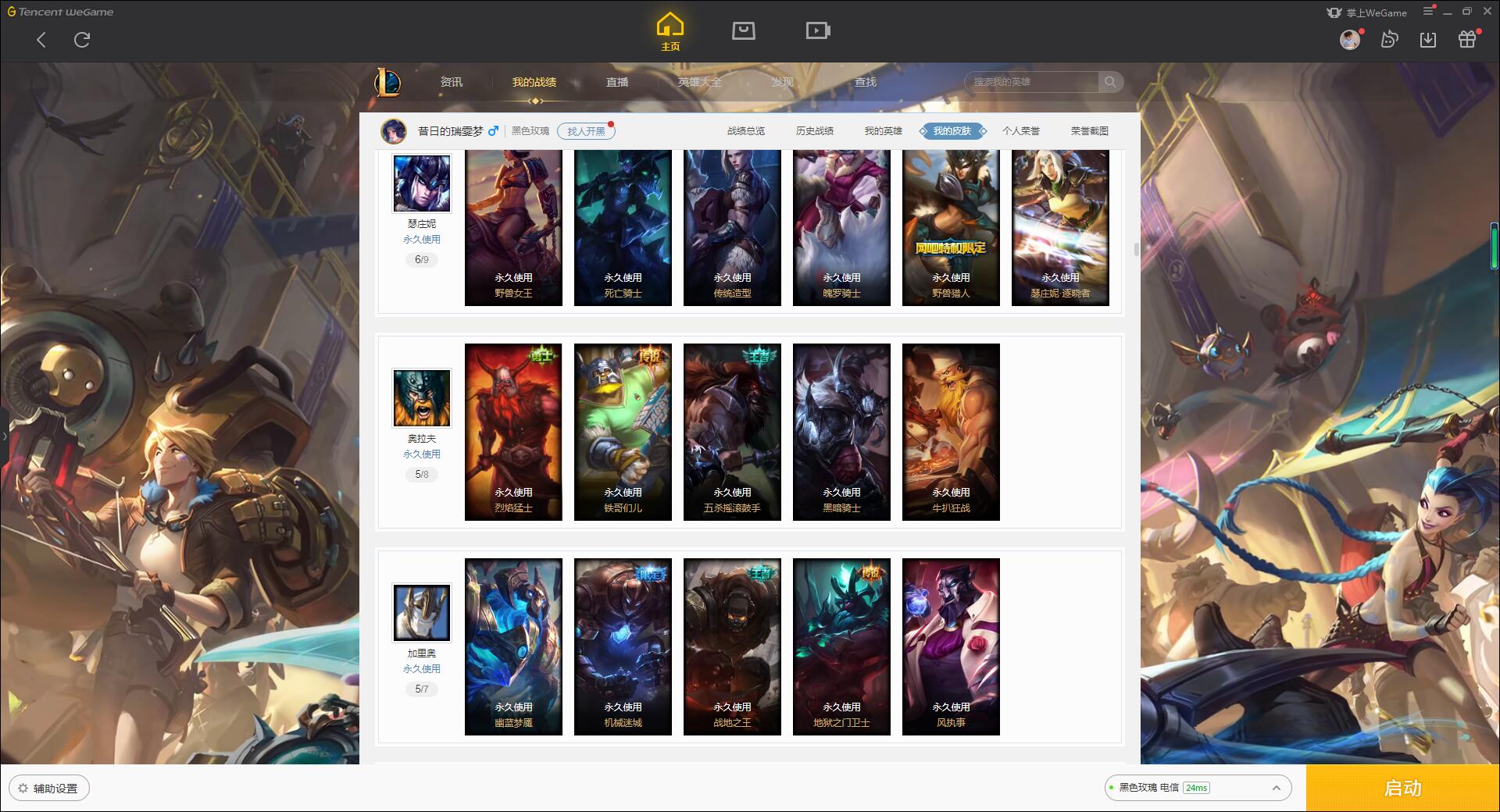Switch to 历史战绩 sub-tab
The width and height of the screenshot is (1500, 812).
tap(815, 131)
